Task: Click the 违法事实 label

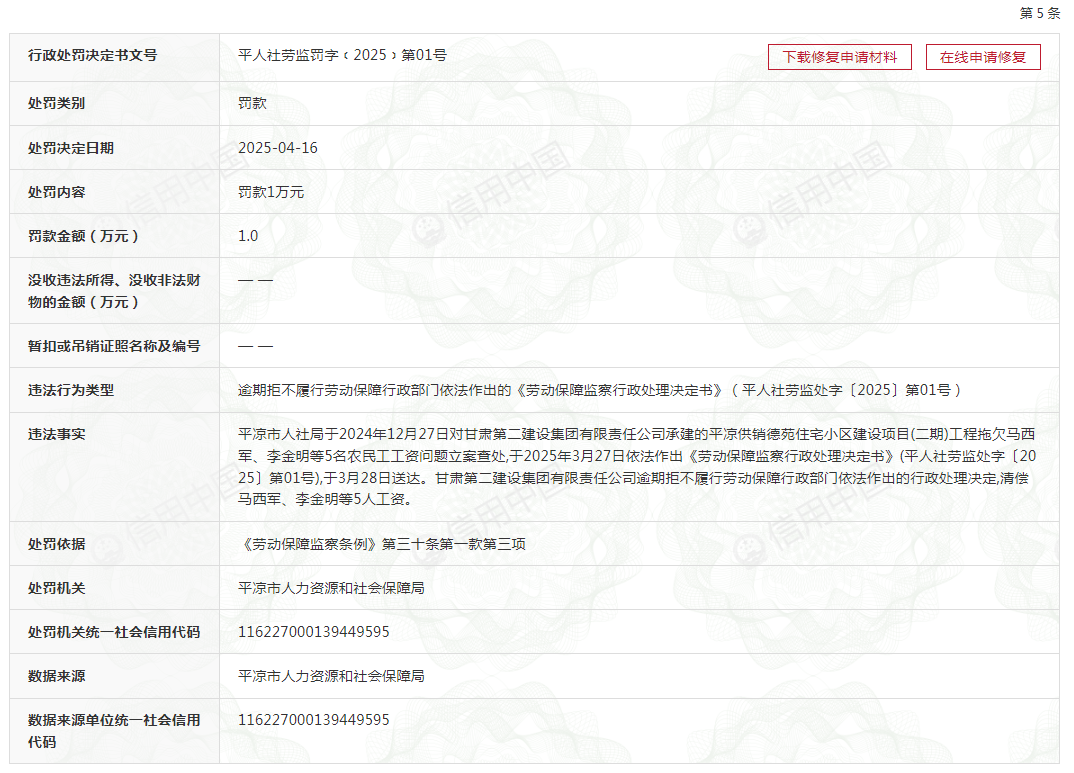Action: pos(57,434)
